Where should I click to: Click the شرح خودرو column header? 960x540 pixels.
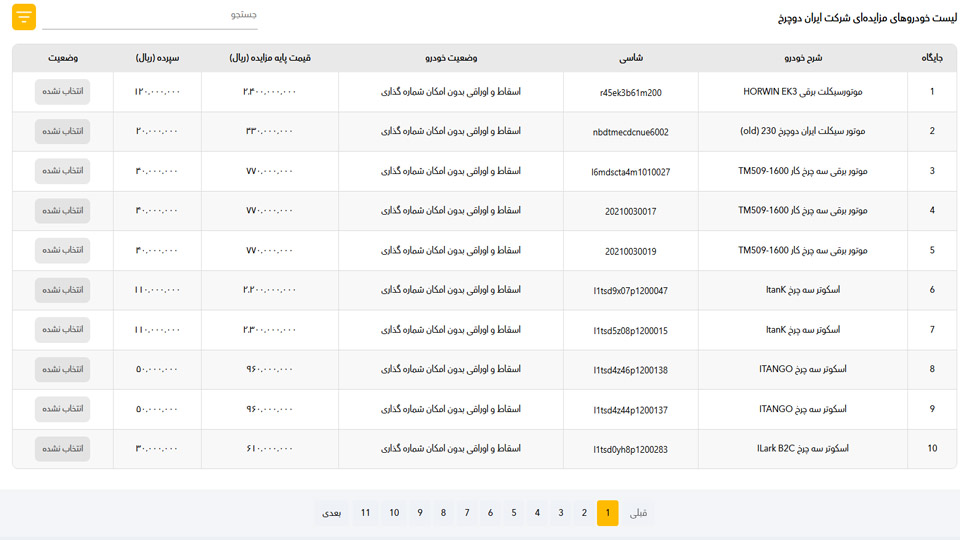(803, 58)
